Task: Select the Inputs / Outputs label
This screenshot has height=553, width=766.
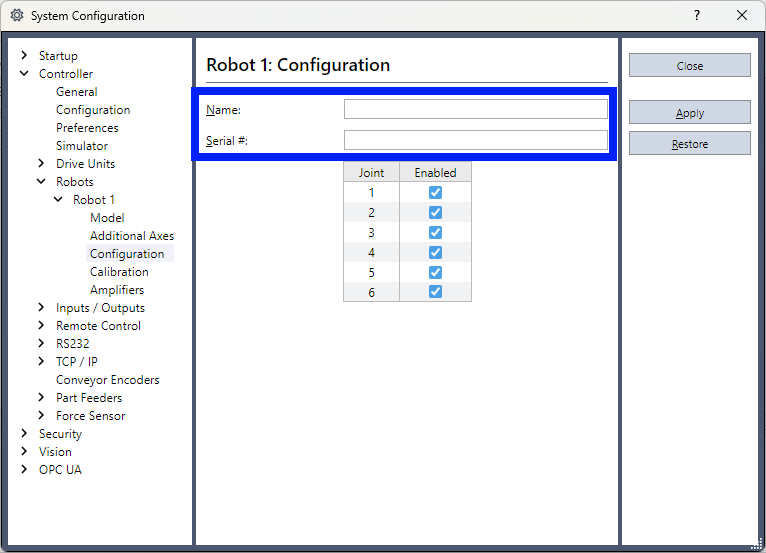Action: [100, 308]
